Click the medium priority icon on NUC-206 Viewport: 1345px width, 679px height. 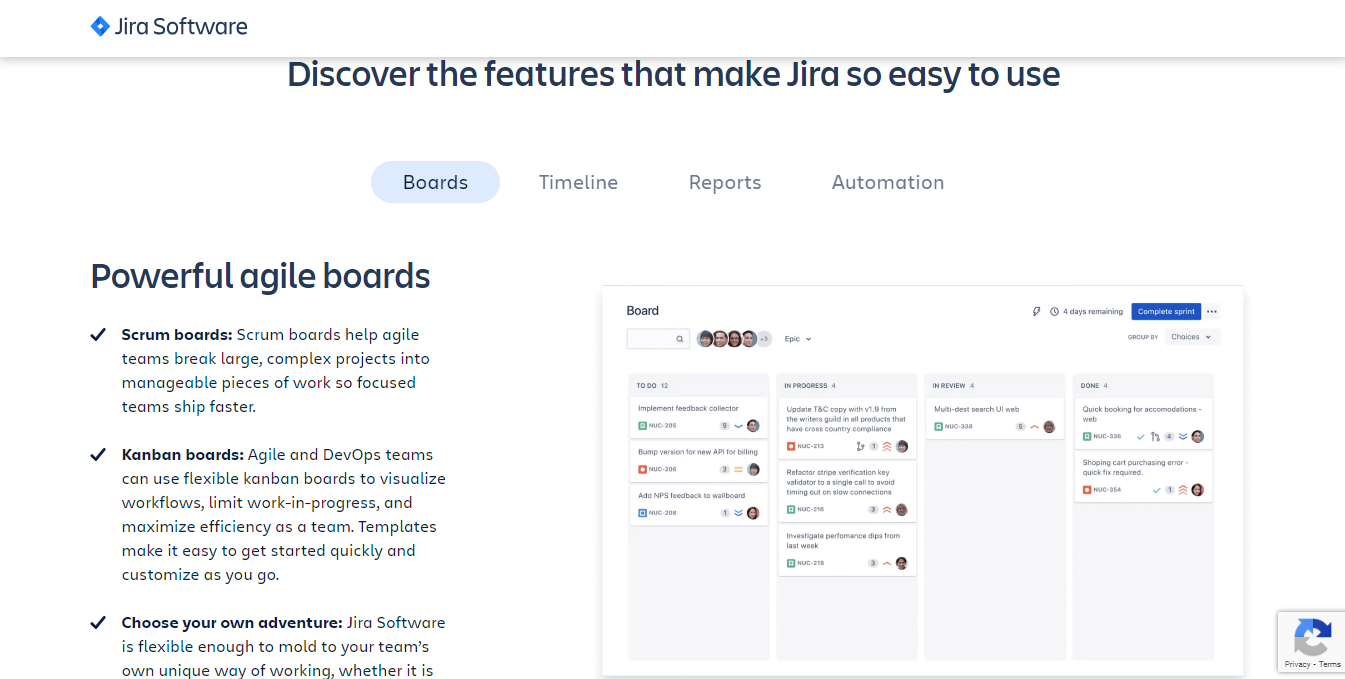coord(738,469)
